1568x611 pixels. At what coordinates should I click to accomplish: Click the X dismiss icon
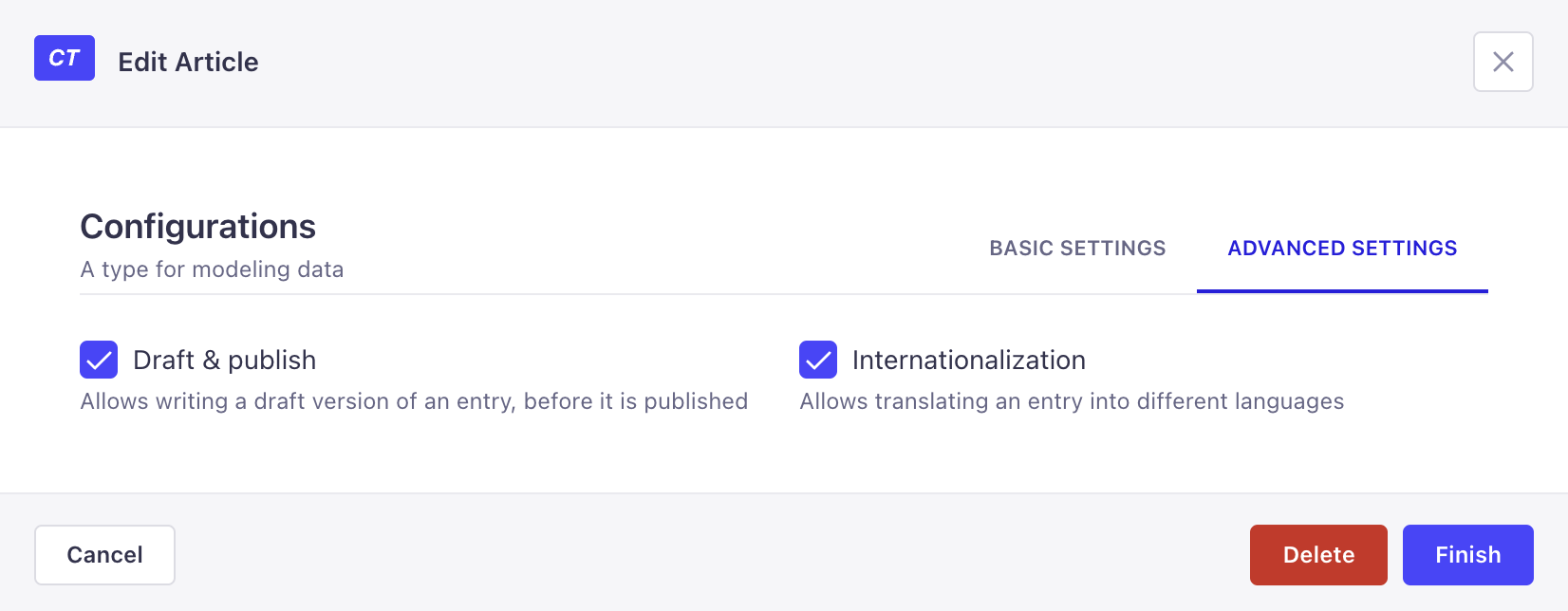click(x=1503, y=62)
